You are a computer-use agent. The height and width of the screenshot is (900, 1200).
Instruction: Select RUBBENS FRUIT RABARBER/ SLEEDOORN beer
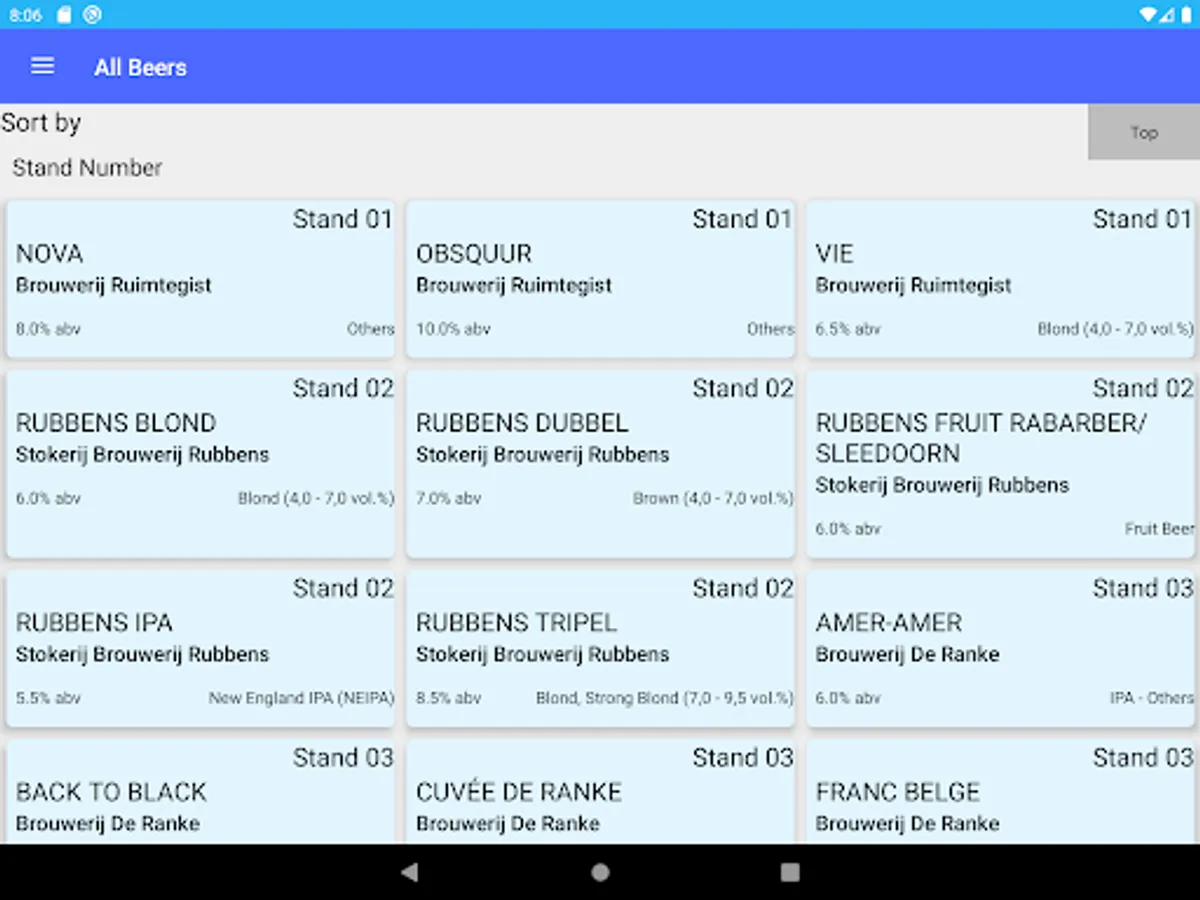click(x=1003, y=464)
